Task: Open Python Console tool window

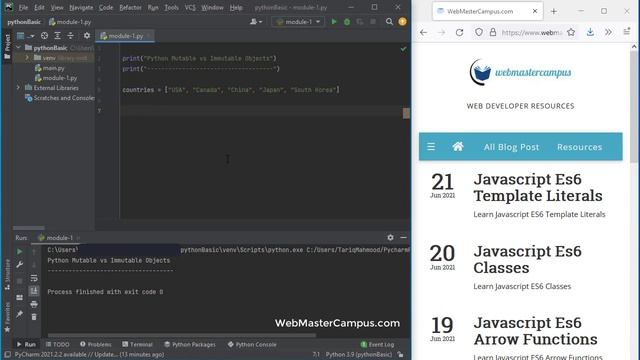Action: (252, 344)
